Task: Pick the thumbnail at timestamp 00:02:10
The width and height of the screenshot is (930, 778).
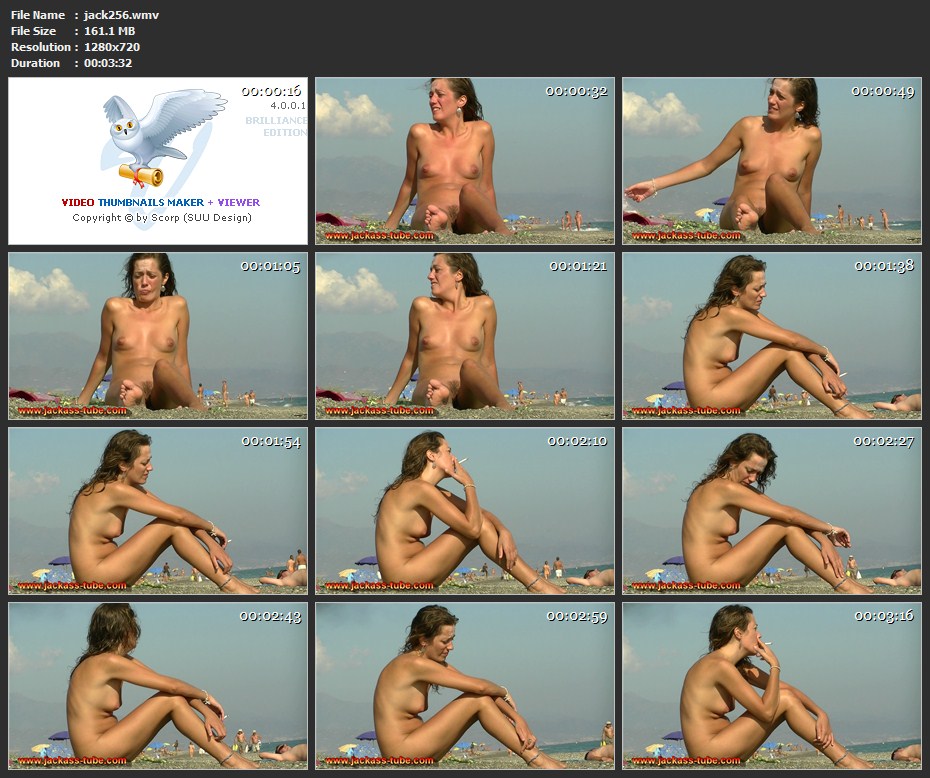Action: pos(465,511)
